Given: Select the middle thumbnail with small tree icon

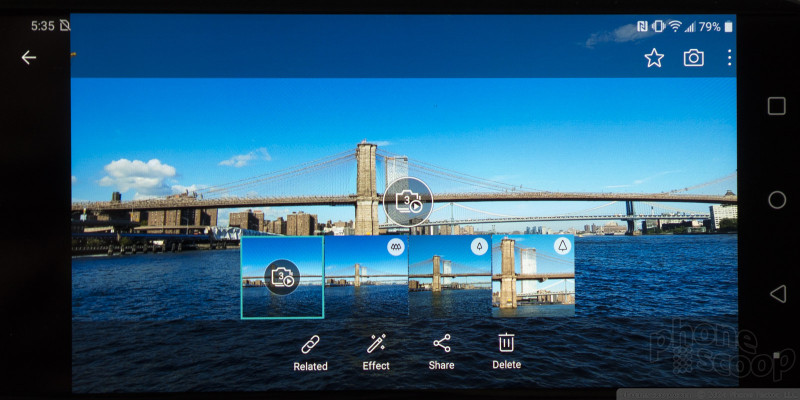Looking at the screenshot, I should (450, 276).
